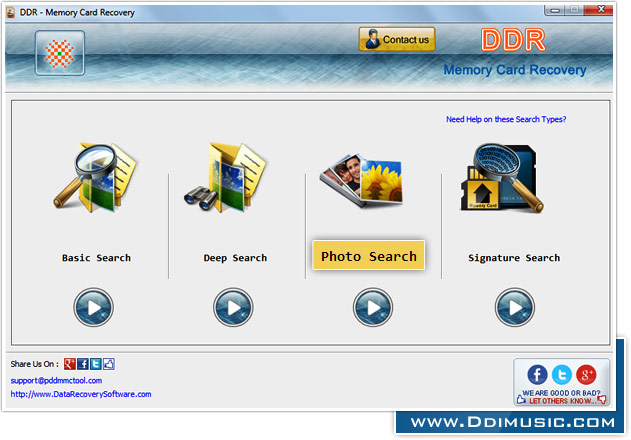Start Photo Search with its play button
This screenshot has width=631, height=440.
(x=373, y=307)
